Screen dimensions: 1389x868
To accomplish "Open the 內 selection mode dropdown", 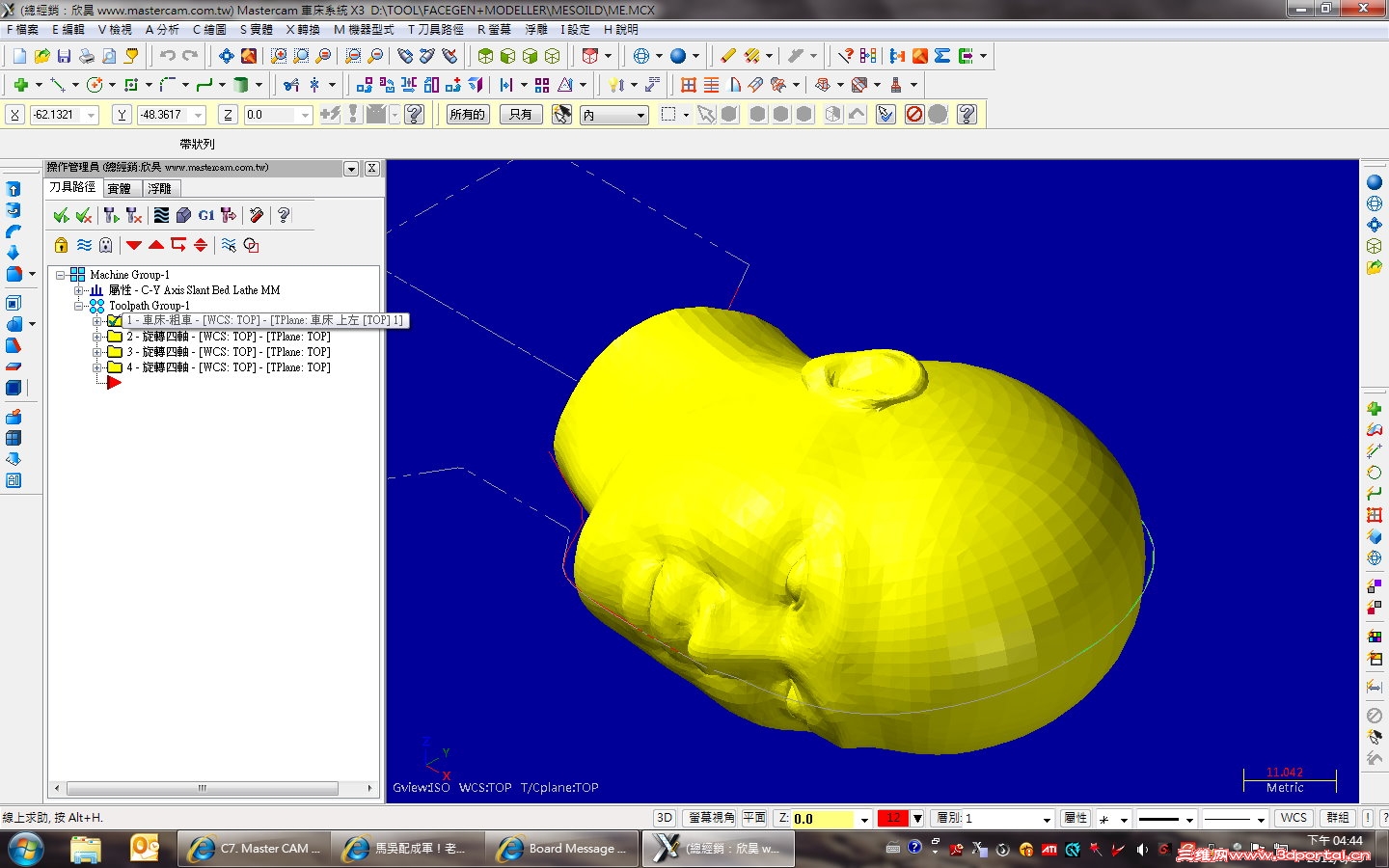I will pyautogui.click(x=640, y=116).
